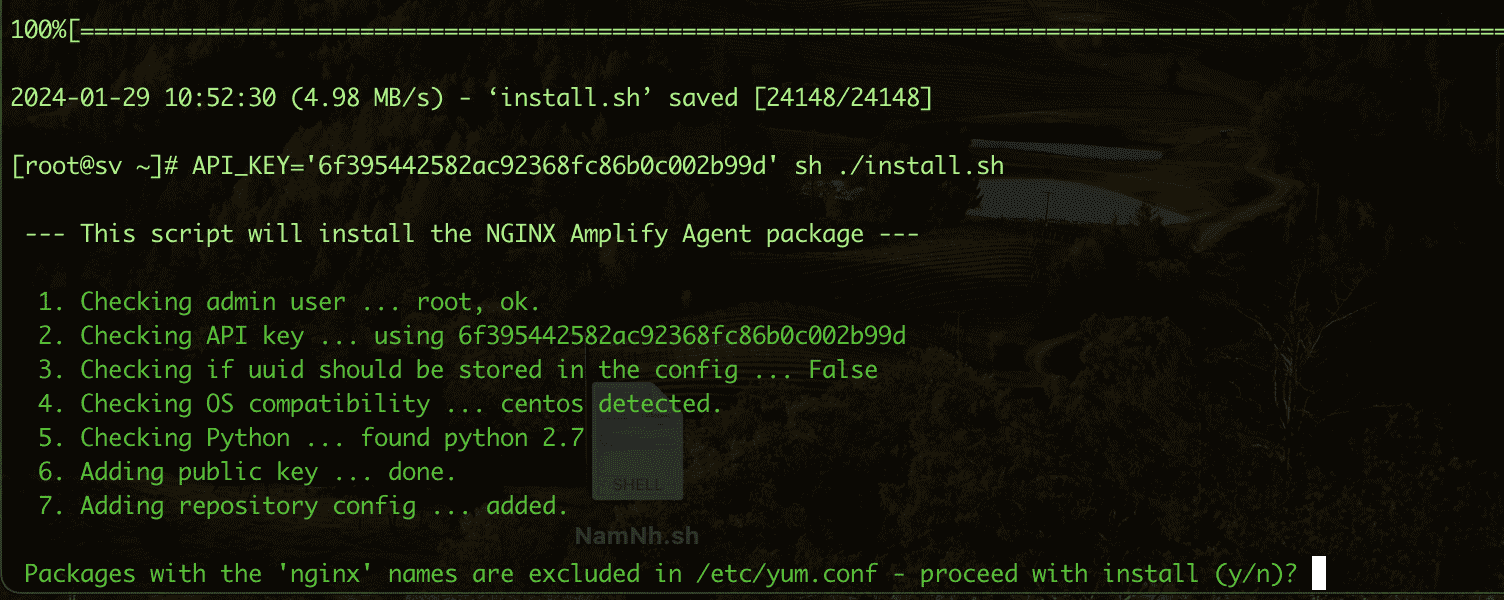
Task: Click the API key shown in step 2
Action: pyautogui.click(x=682, y=336)
